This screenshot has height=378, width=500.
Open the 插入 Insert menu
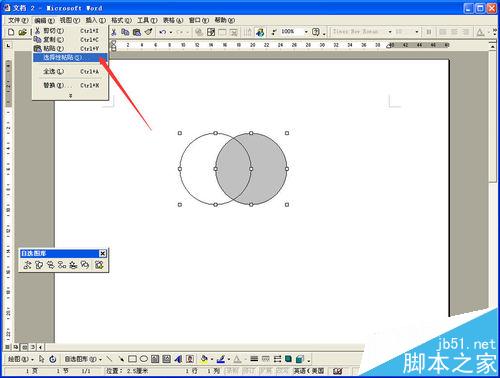coord(95,20)
